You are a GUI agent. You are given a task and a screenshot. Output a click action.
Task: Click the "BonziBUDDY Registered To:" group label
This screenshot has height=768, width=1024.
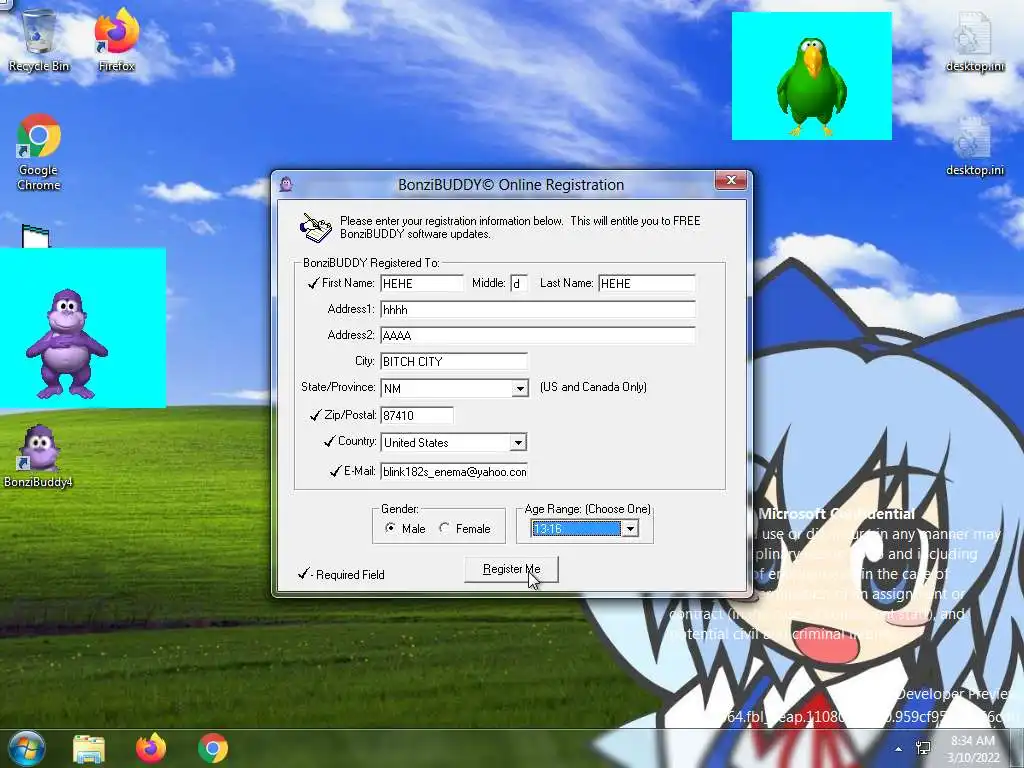(371, 263)
